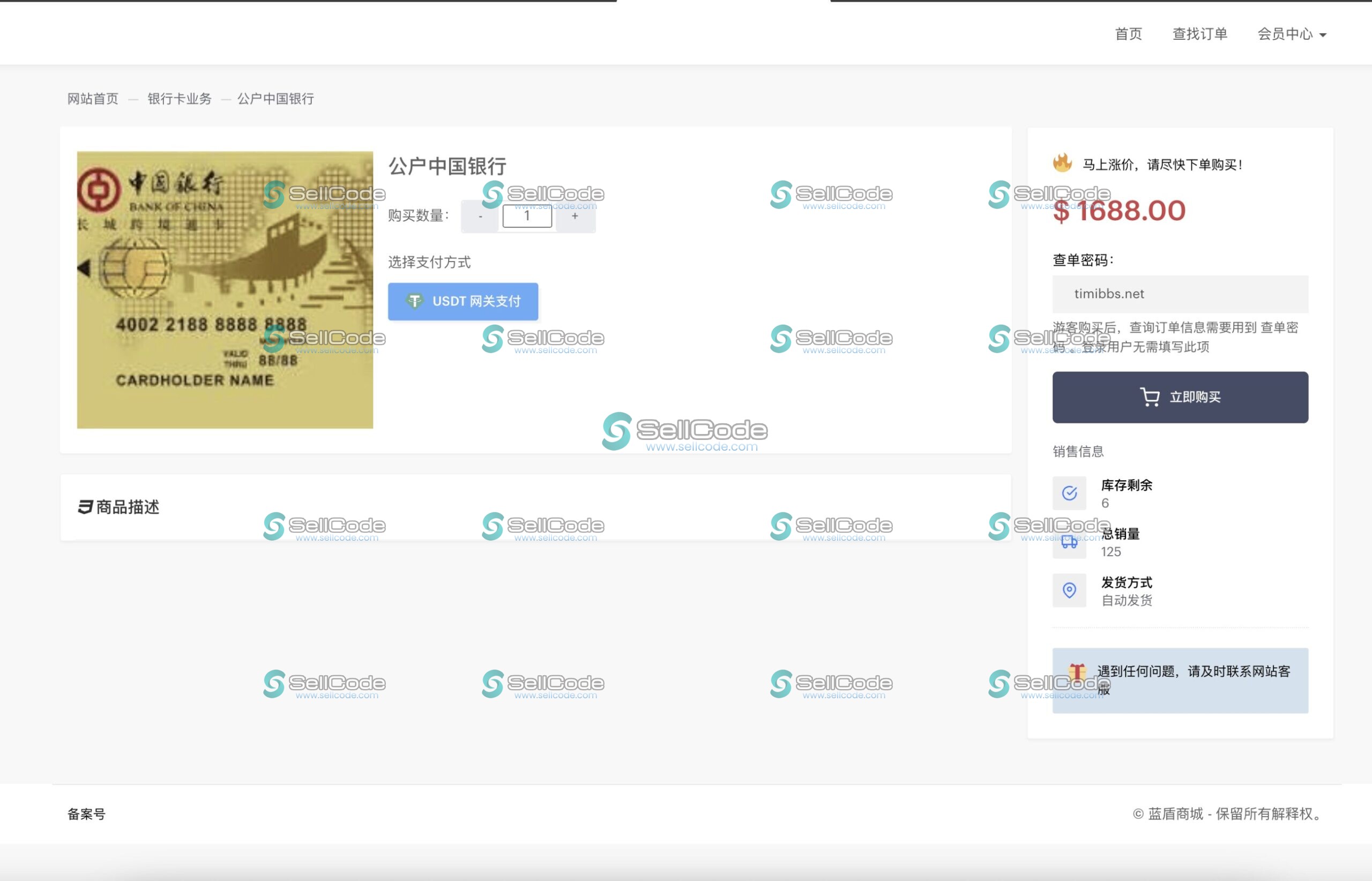Screen dimensions: 1372x881
Task: Click the price $1688.00
Action: [1119, 211]
